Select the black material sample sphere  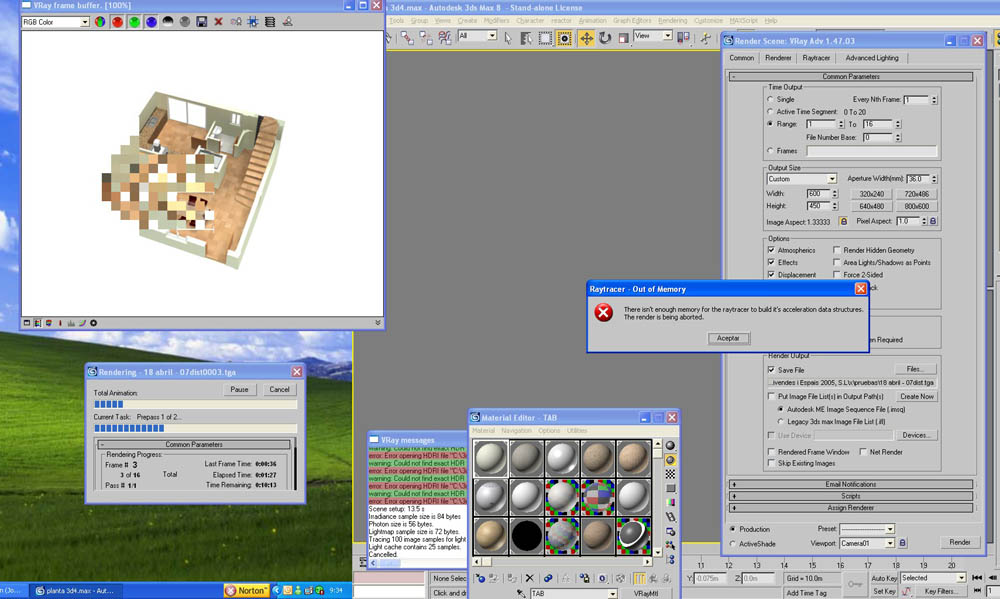coord(527,535)
